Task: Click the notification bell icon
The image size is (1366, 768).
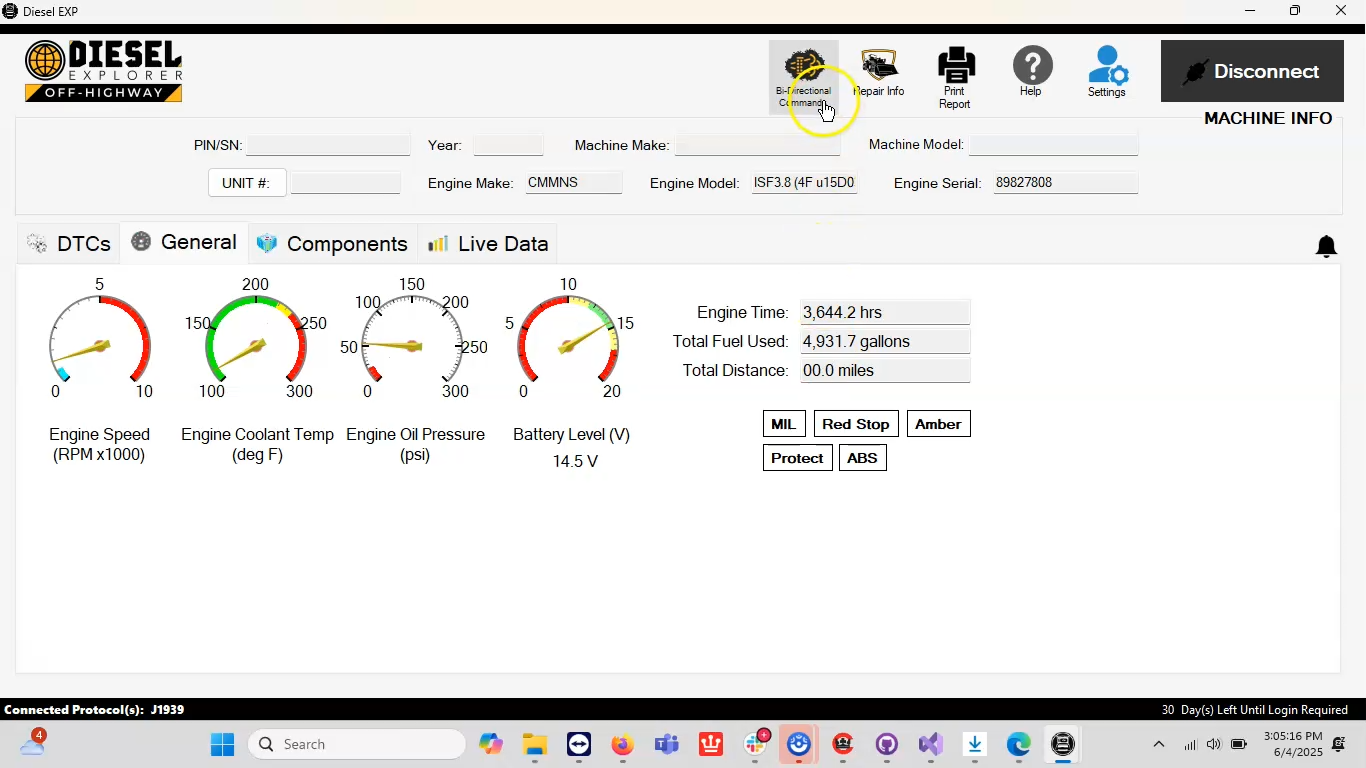Action: pos(1326,246)
